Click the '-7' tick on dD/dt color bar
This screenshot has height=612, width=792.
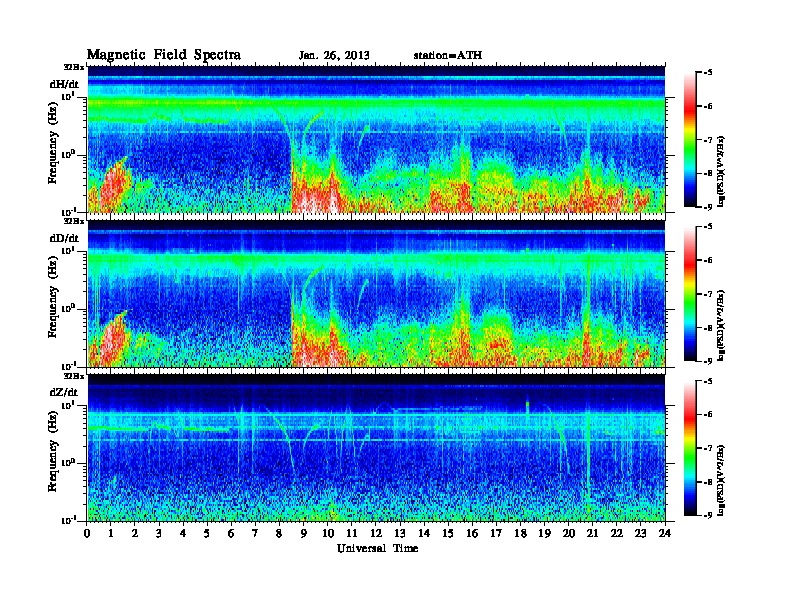709,294
